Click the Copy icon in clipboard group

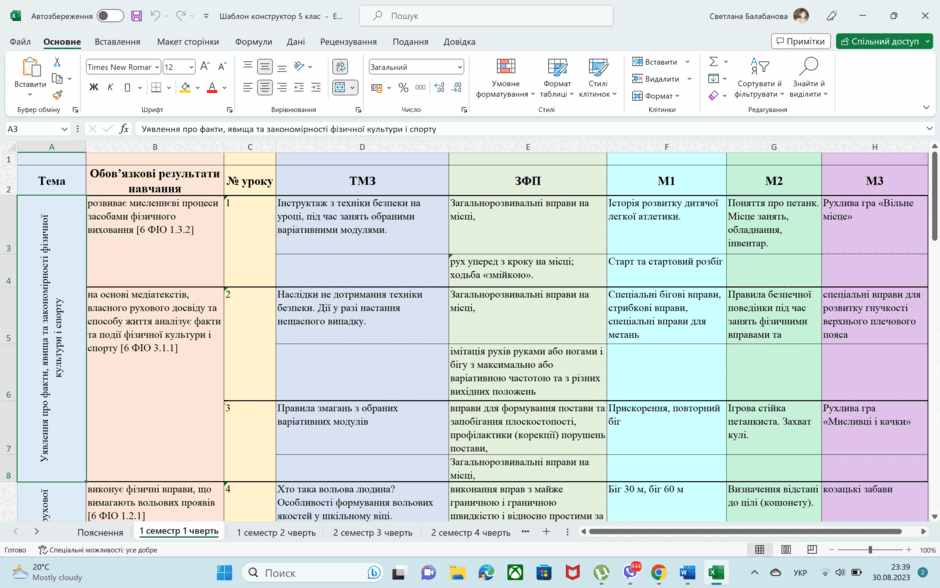tap(58, 79)
